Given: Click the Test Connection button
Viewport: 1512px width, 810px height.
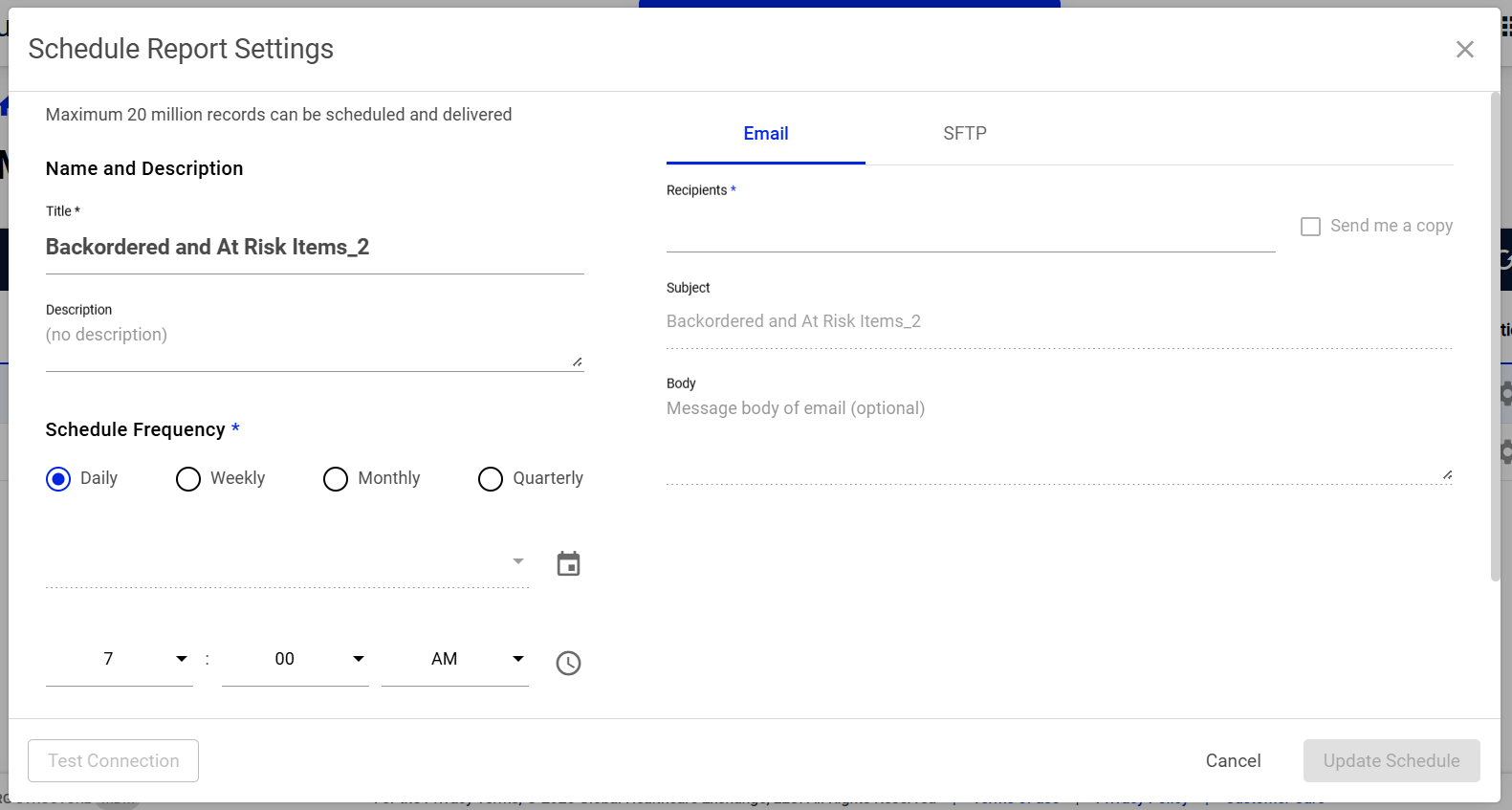Looking at the screenshot, I should (x=113, y=761).
